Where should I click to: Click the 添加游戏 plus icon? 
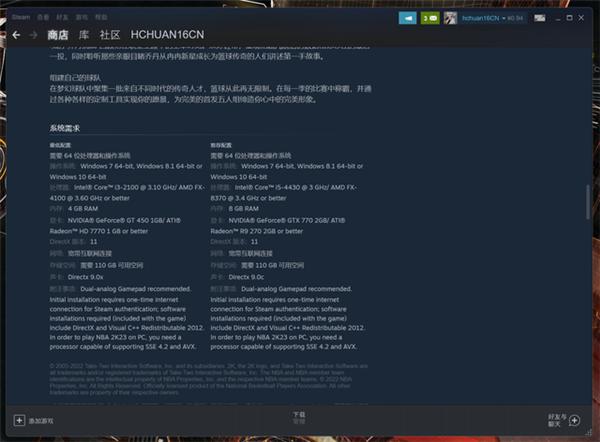click(x=19, y=421)
